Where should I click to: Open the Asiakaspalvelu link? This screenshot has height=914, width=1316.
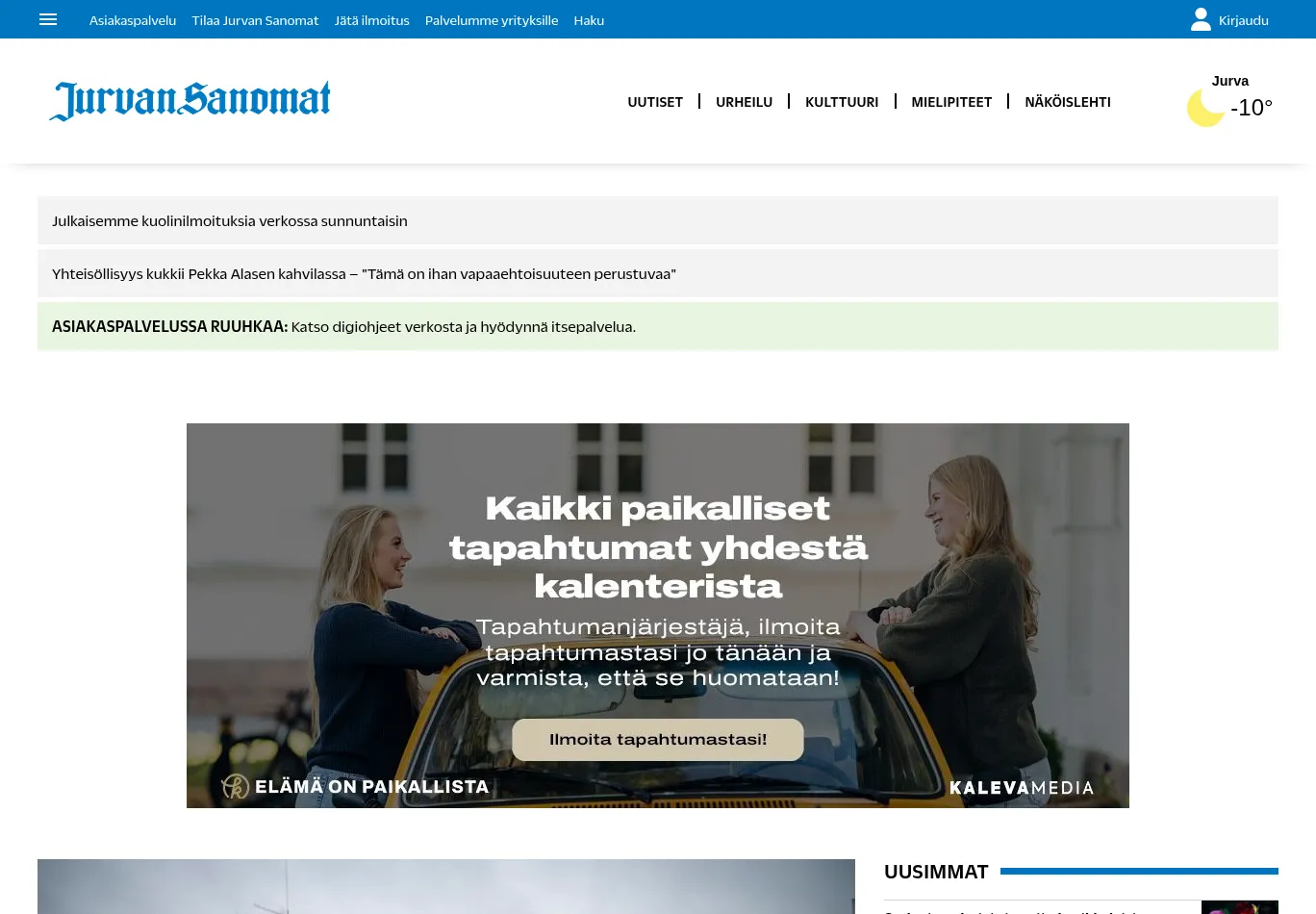pos(133,20)
